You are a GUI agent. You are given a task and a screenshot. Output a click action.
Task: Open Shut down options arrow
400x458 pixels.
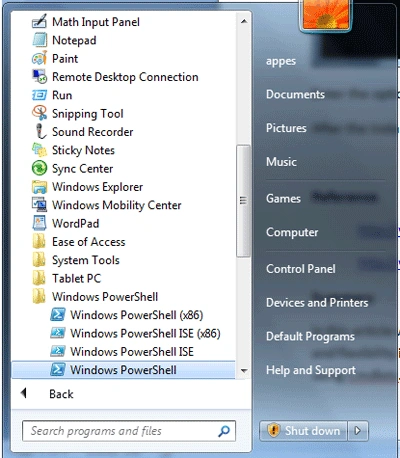(x=358, y=431)
